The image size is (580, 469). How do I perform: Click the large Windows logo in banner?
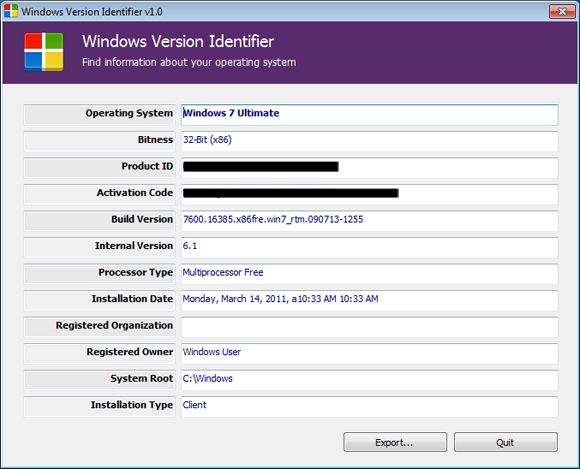(44, 51)
